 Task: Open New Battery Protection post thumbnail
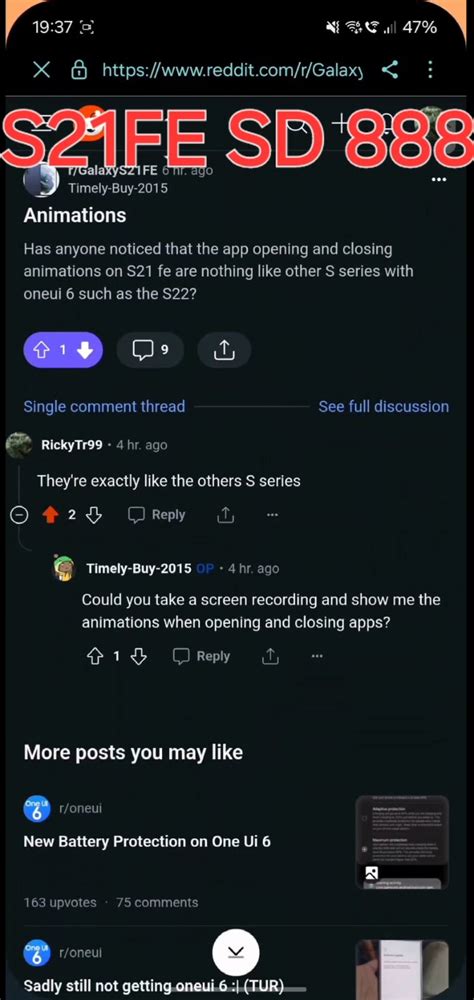402,842
